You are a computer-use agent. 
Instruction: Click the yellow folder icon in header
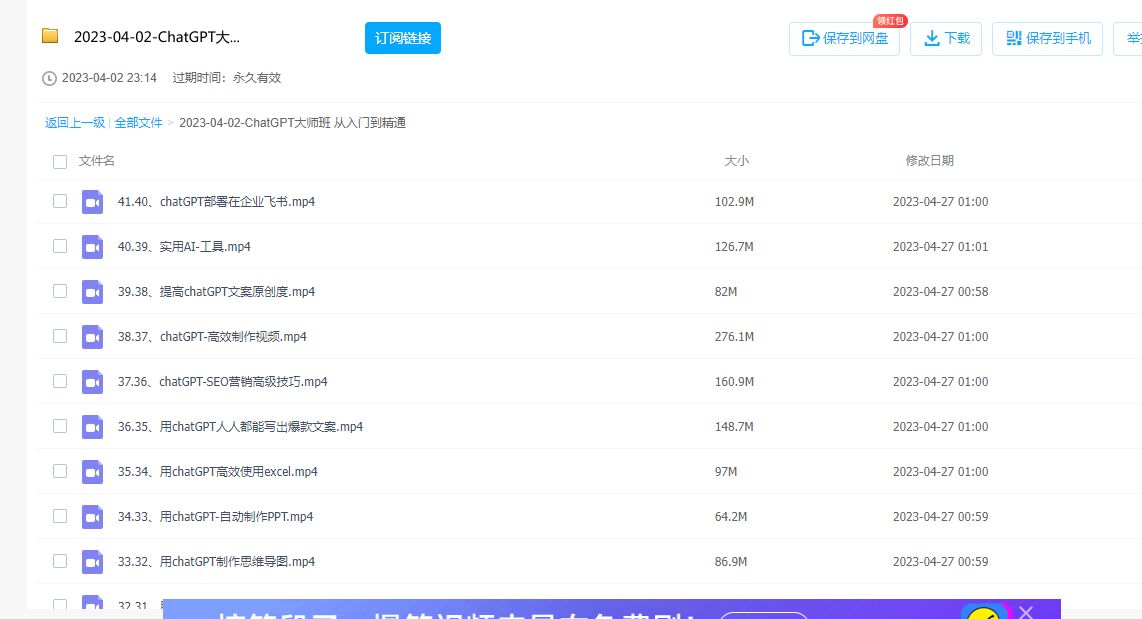pyautogui.click(x=50, y=36)
